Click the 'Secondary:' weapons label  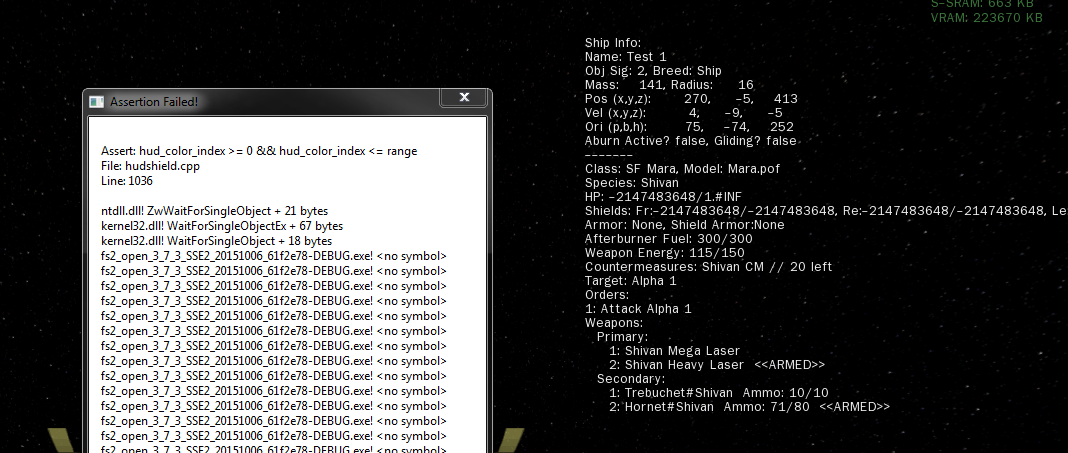631,379
